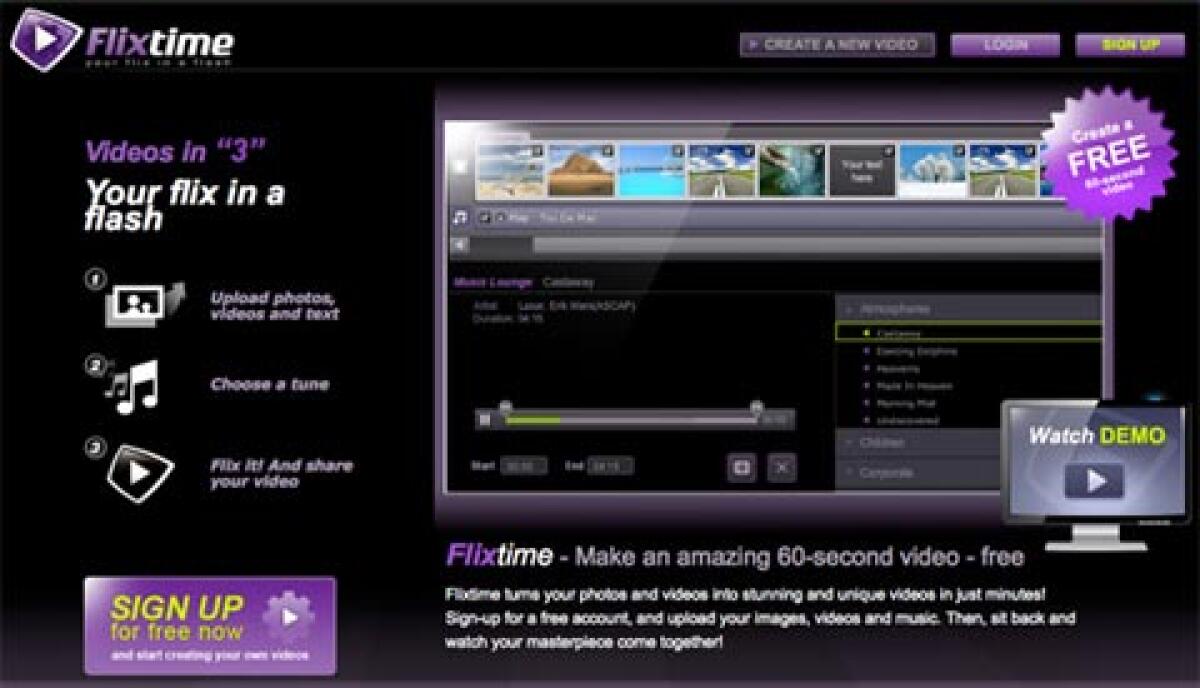Select the aerial waves thumbnail in storyboard
The image size is (1200, 688).
coord(791,170)
